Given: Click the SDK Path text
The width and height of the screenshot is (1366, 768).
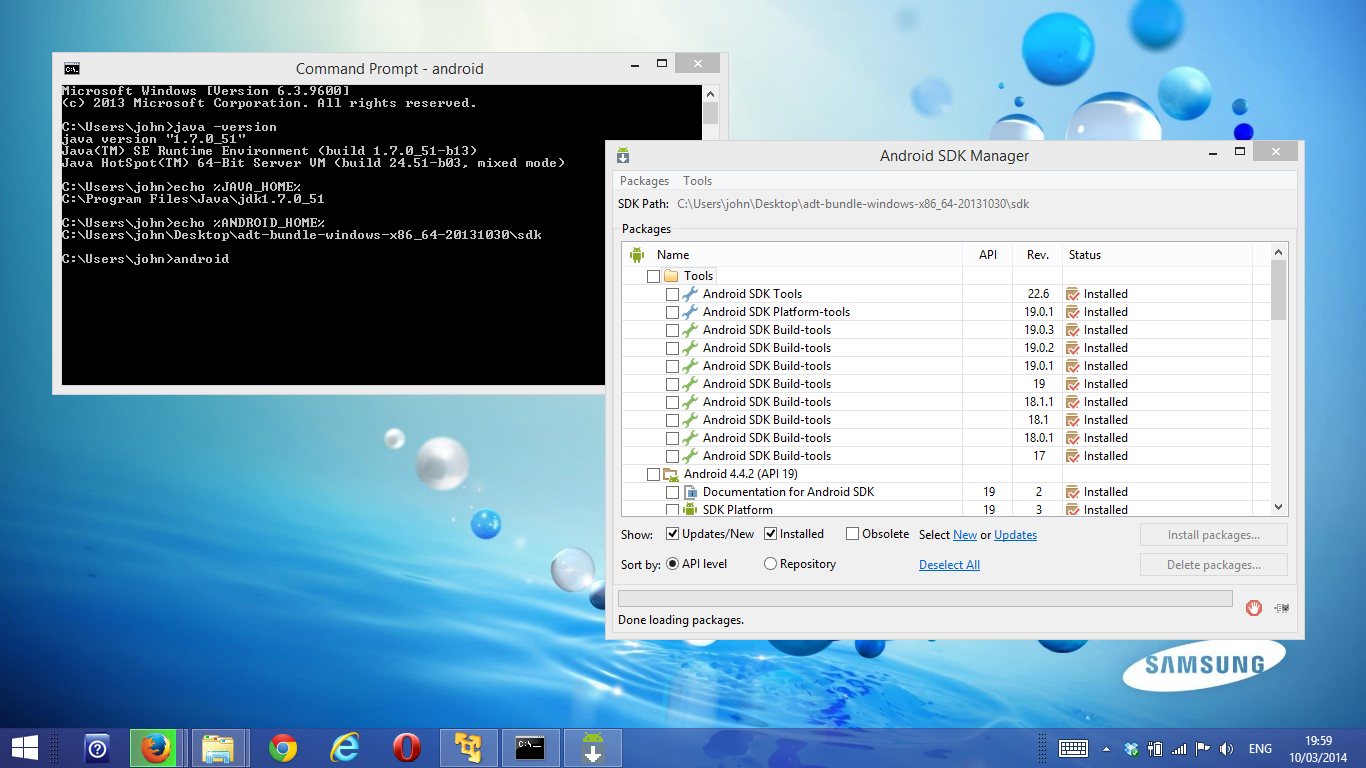Looking at the screenshot, I should tap(853, 204).
